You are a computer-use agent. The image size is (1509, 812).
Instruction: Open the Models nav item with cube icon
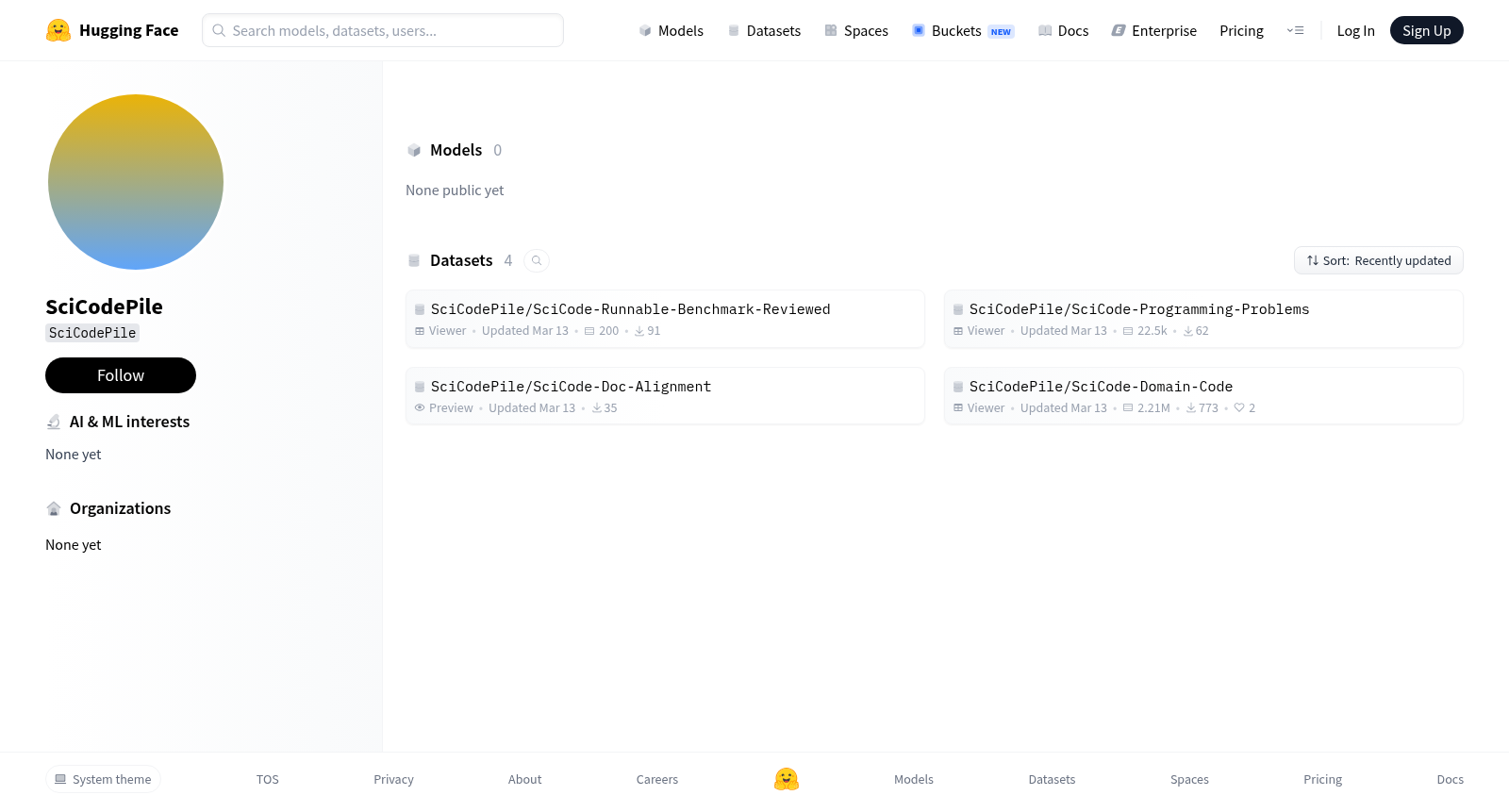click(671, 30)
